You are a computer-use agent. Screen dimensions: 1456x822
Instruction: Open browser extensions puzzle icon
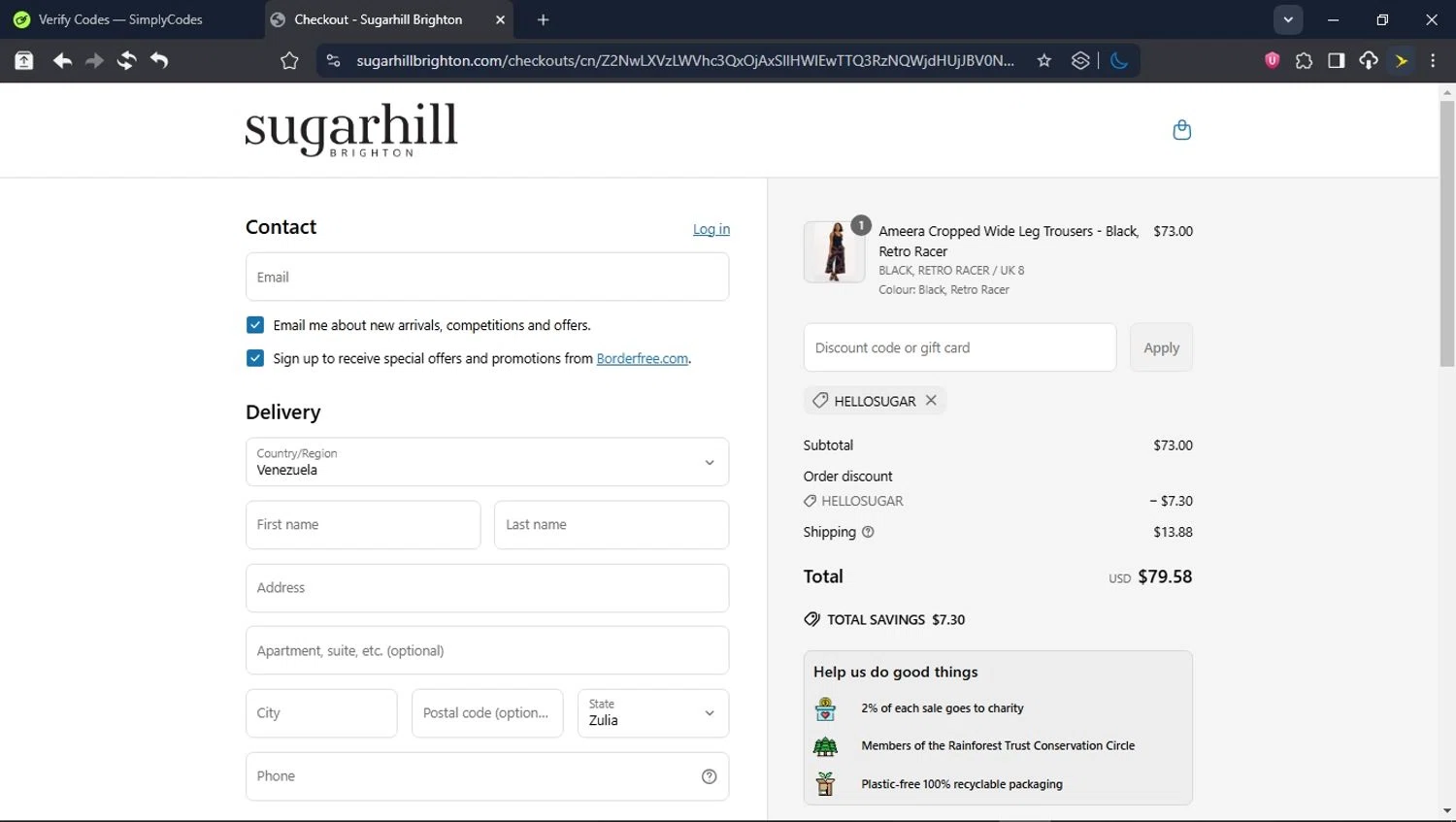coord(1304,60)
